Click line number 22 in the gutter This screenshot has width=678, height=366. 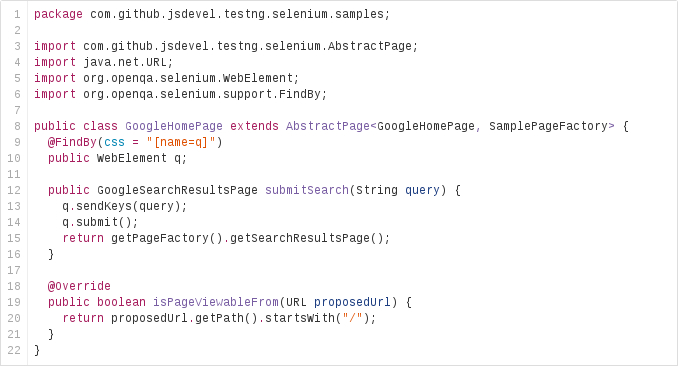coord(14,350)
